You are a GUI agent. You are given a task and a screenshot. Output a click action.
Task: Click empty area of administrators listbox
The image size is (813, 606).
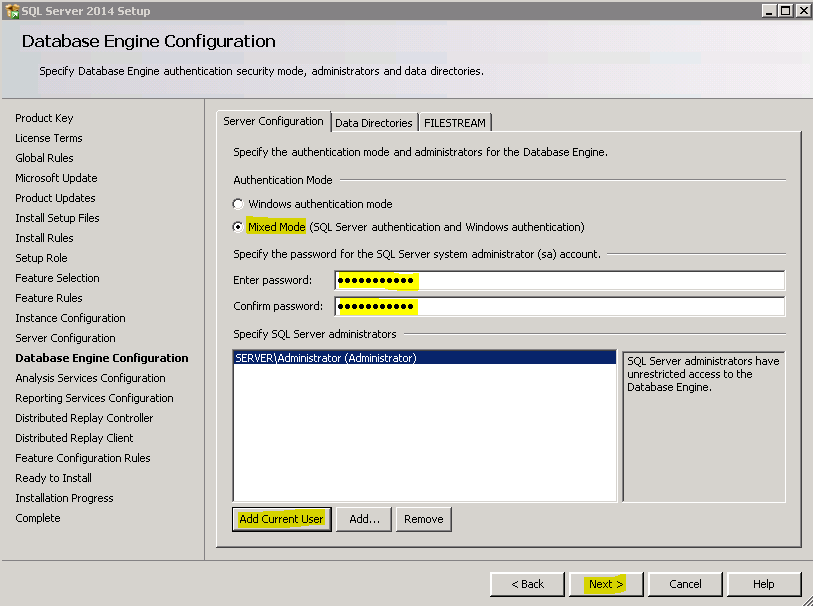point(425,433)
